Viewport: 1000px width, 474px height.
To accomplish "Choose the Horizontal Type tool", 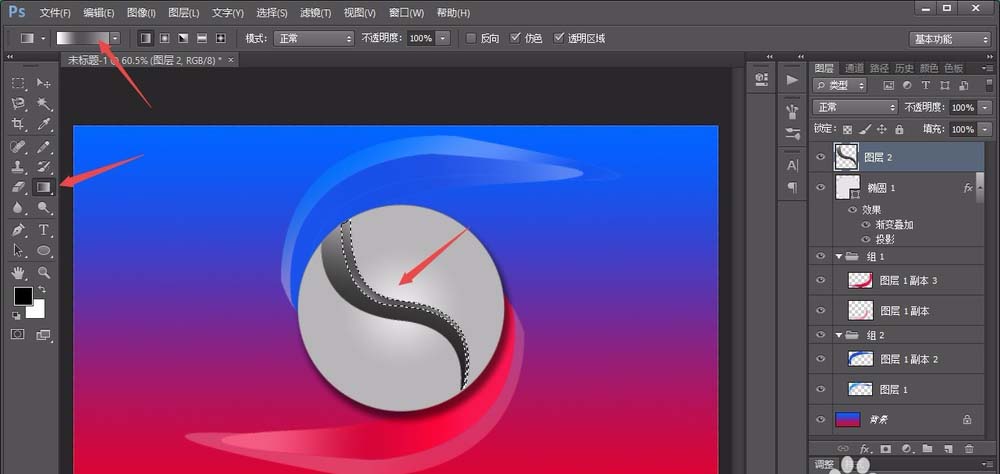I will click(44, 230).
